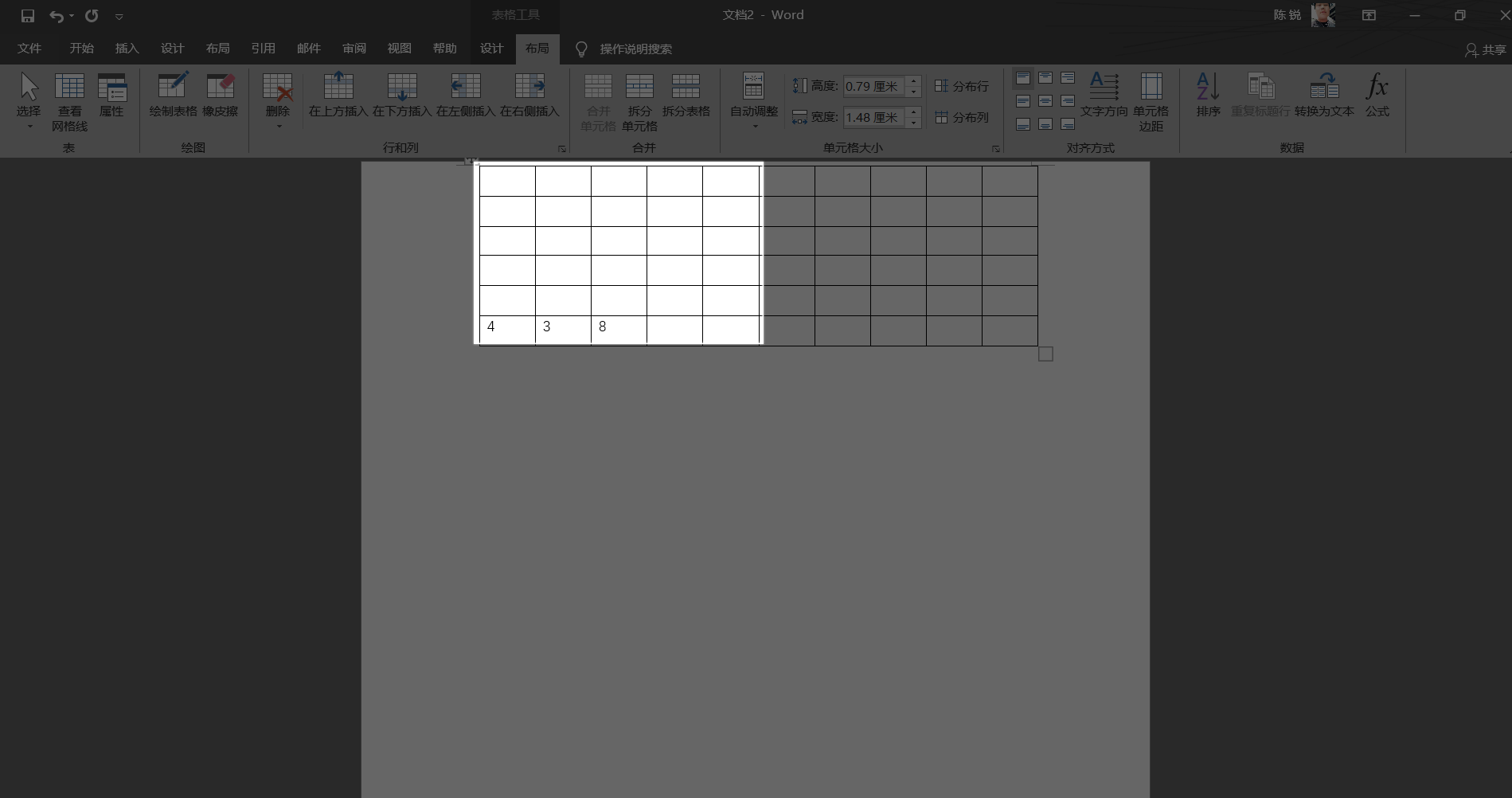Image resolution: width=1512 pixels, height=798 pixels.
Task: Open the 单元格大小 dialog launcher
Action: coord(995,149)
